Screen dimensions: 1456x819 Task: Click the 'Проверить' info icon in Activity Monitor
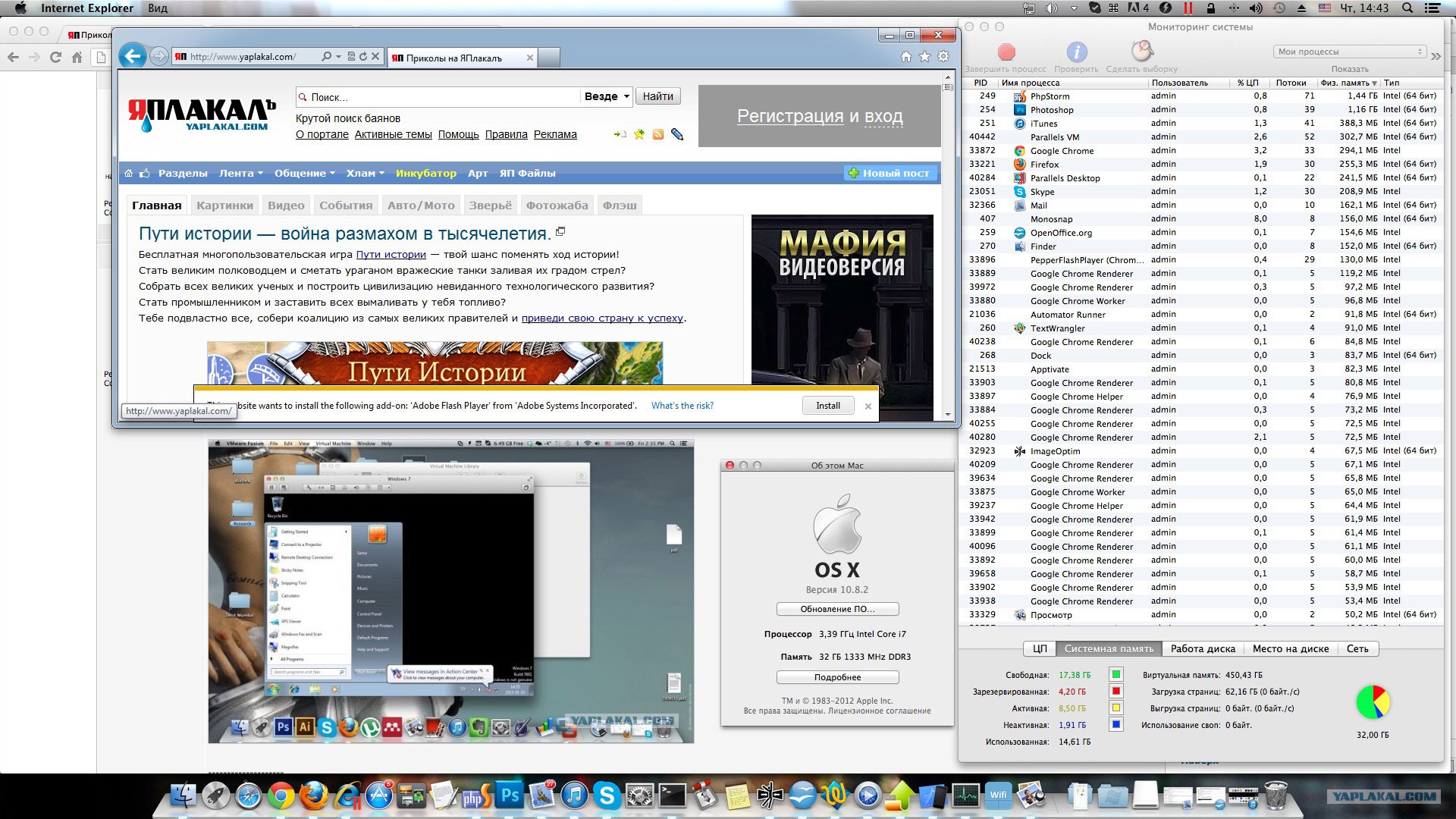coord(1076,52)
